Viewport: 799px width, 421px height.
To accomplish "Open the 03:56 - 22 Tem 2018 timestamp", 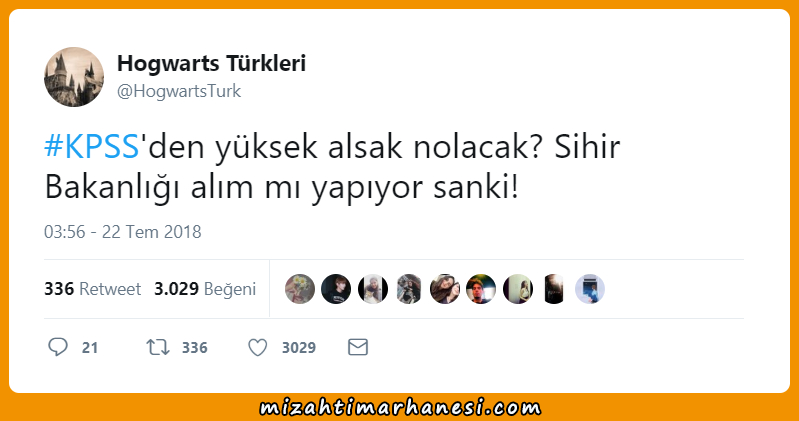I will 123,232.
